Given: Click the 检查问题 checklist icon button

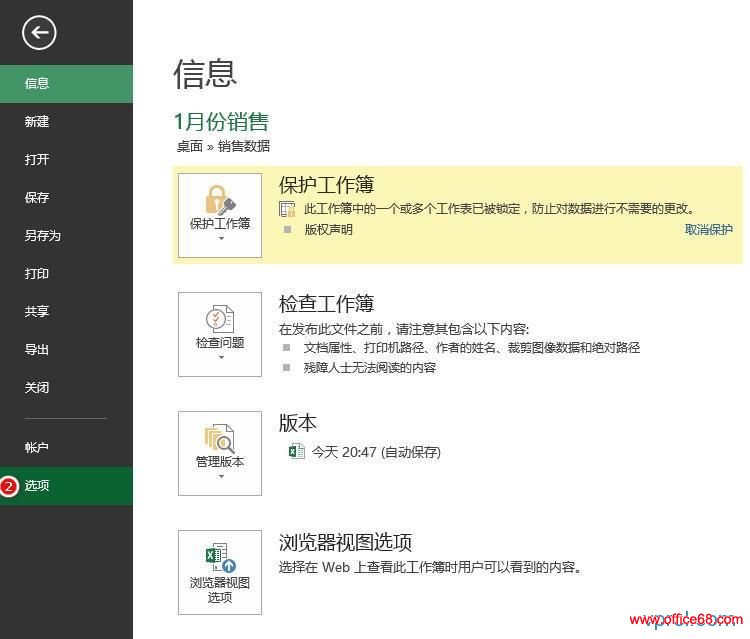Looking at the screenshot, I should (x=220, y=334).
